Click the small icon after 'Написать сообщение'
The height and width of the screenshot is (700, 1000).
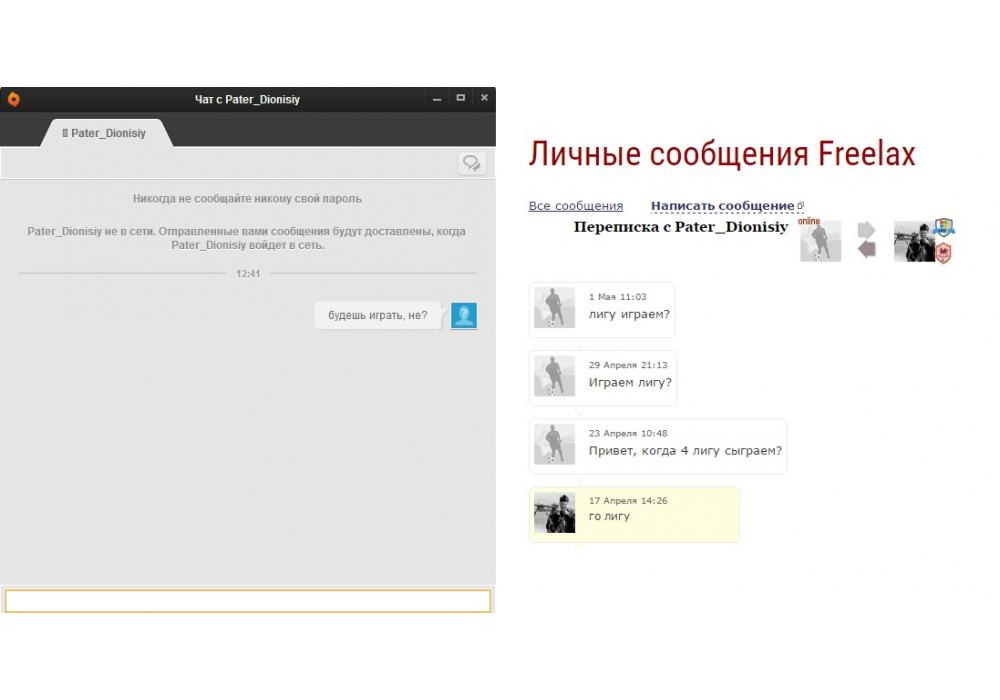click(800, 206)
